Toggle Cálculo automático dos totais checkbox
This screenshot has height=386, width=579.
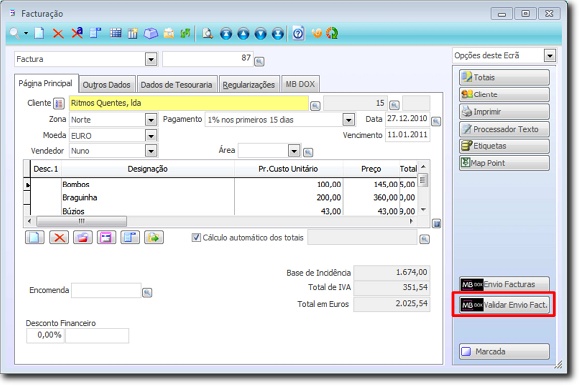tap(196, 238)
